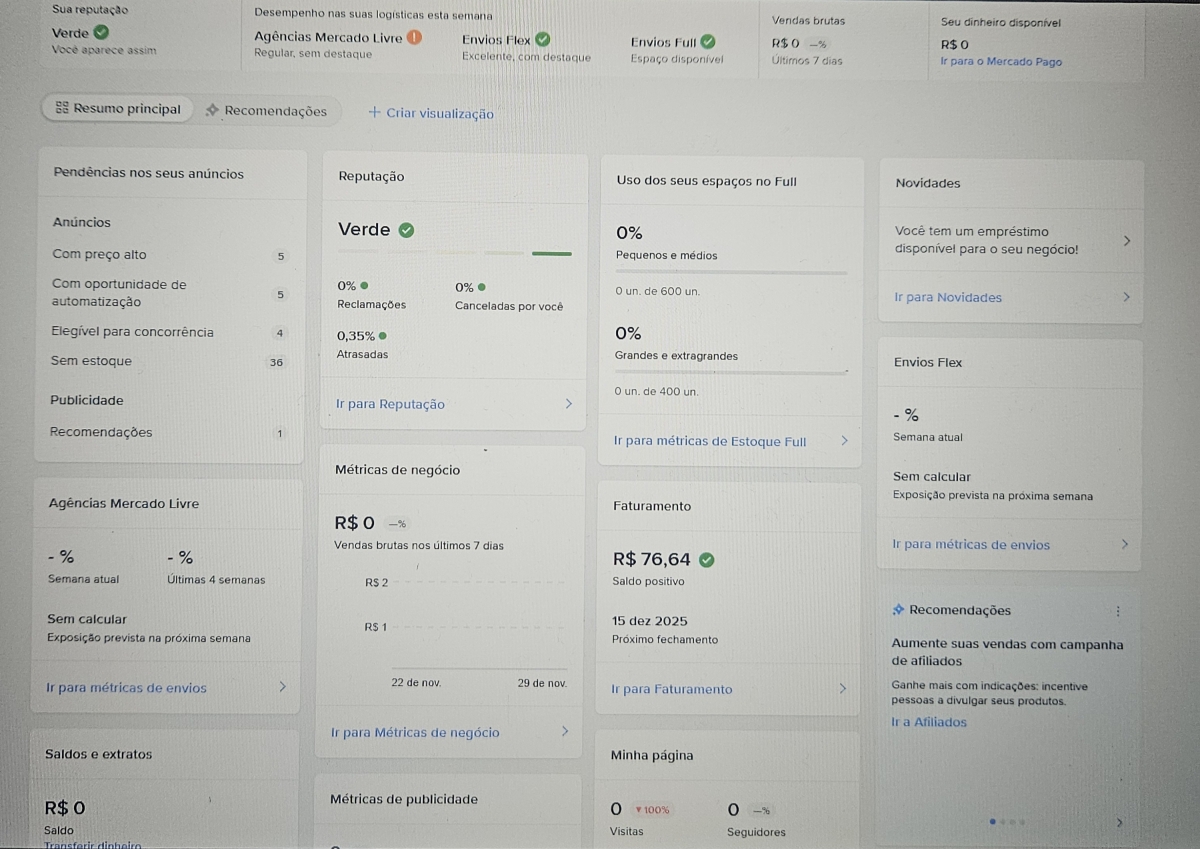
Task: Click the carousel next arrow at bottom right
Action: pos(1120,821)
